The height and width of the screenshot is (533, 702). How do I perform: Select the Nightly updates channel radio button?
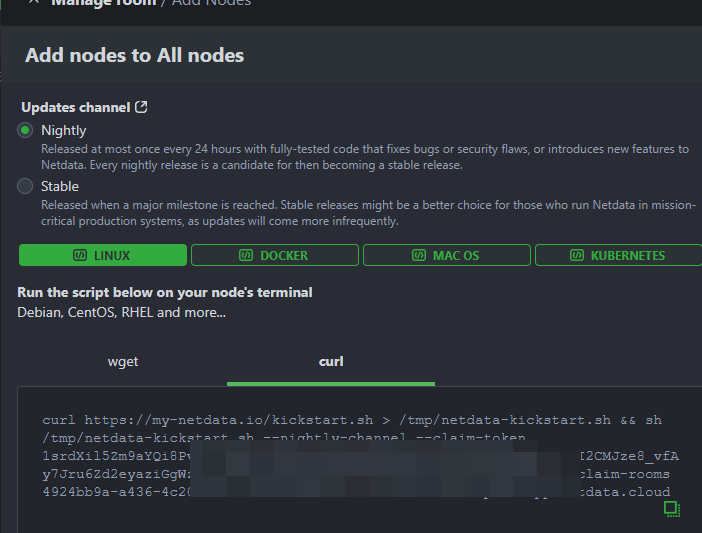(25, 130)
